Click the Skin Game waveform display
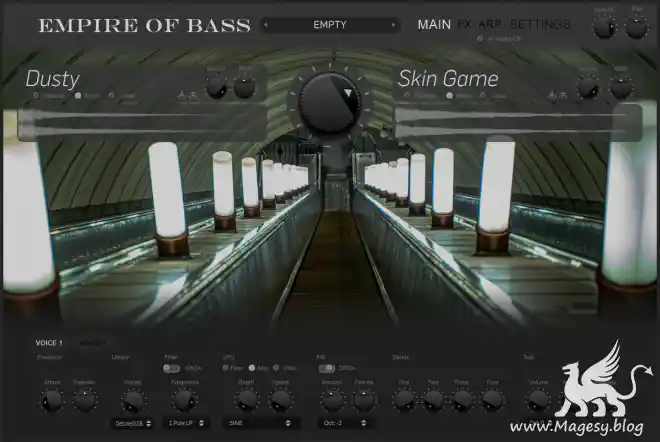Image resolution: width=660 pixels, height=442 pixels. pos(518,123)
